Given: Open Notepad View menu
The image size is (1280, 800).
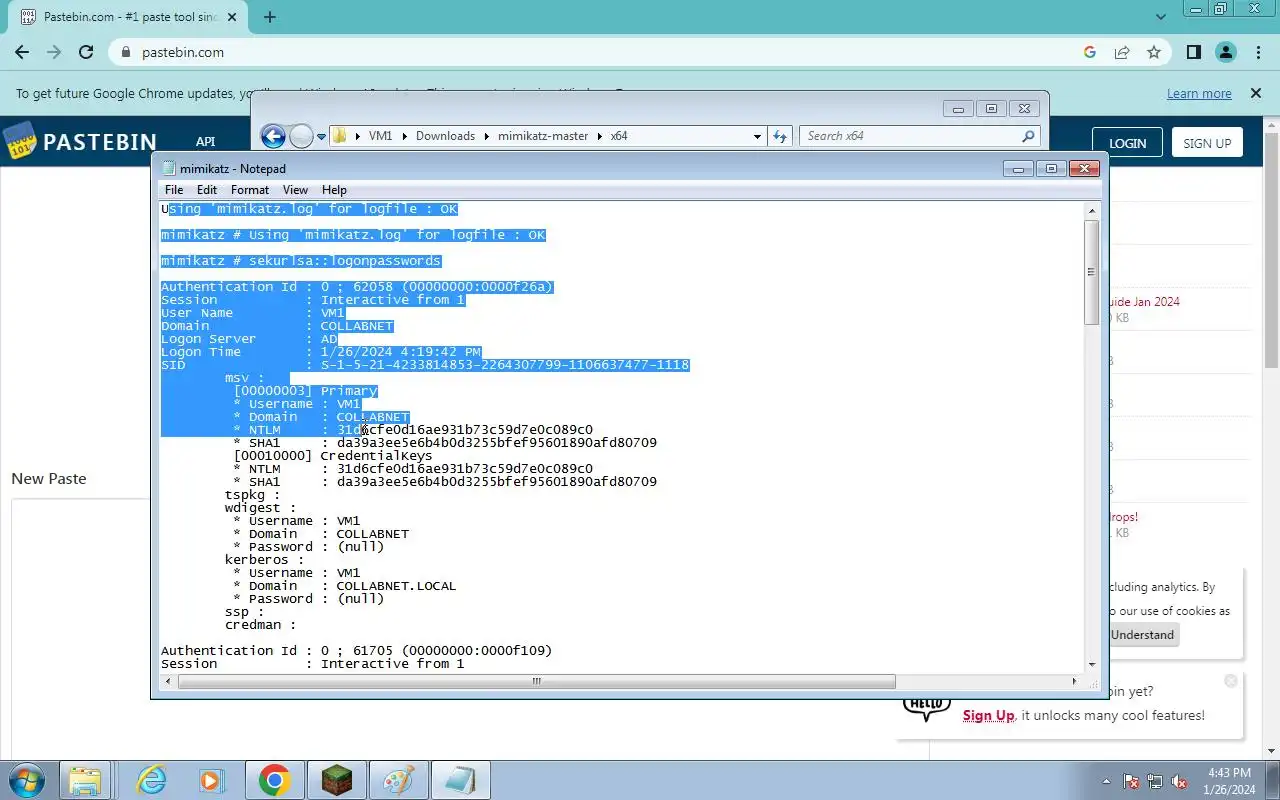Looking at the screenshot, I should [x=295, y=189].
